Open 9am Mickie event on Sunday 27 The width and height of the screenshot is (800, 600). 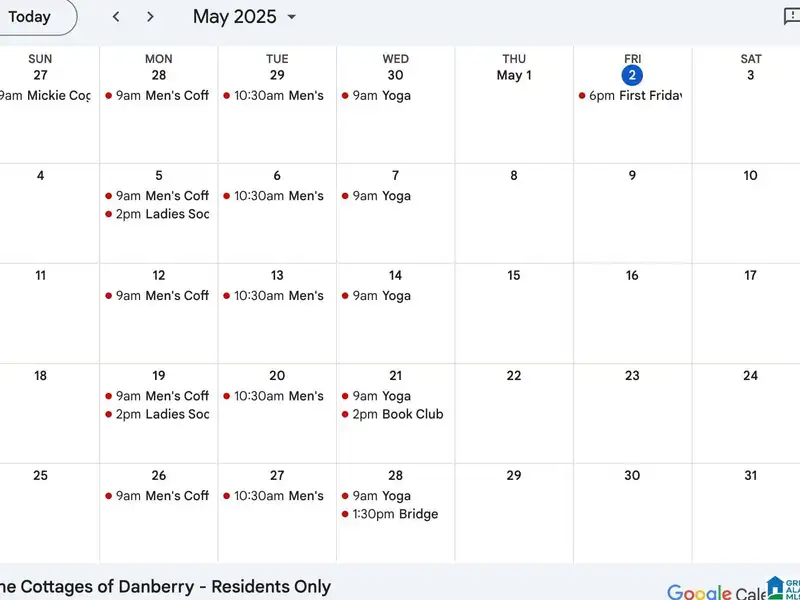point(45,96)
